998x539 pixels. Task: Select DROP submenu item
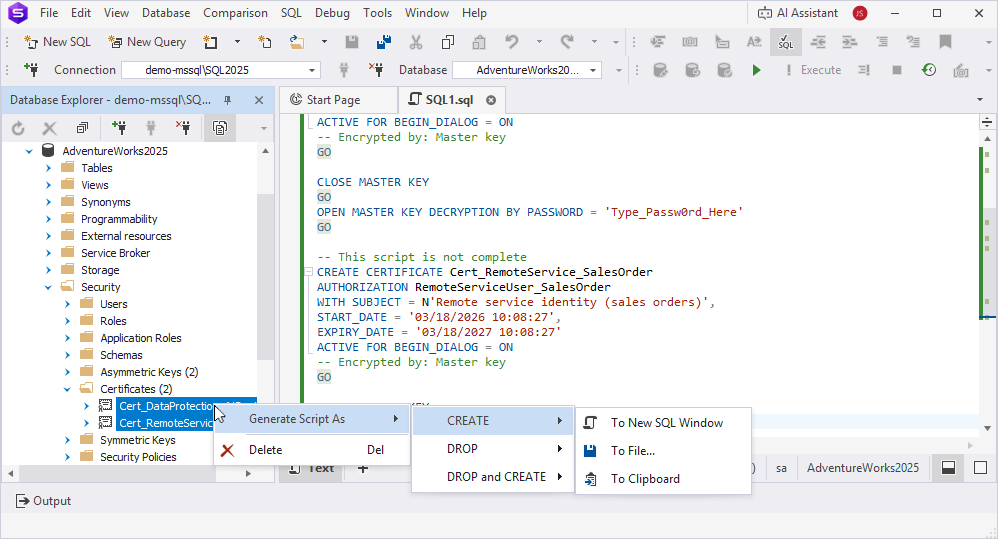[x=493, y=449]
